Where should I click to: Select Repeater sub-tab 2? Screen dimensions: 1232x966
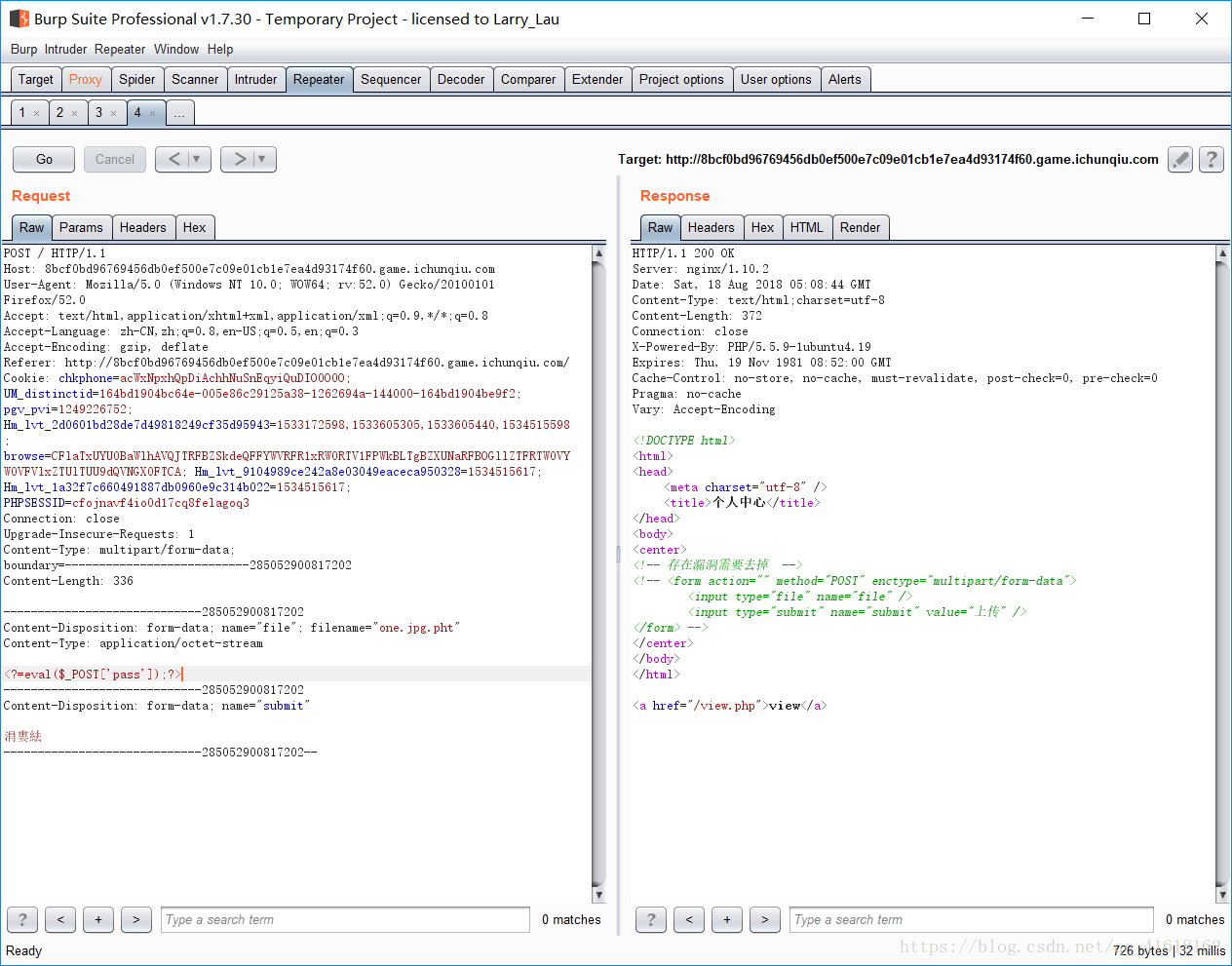tap(59, 113)
